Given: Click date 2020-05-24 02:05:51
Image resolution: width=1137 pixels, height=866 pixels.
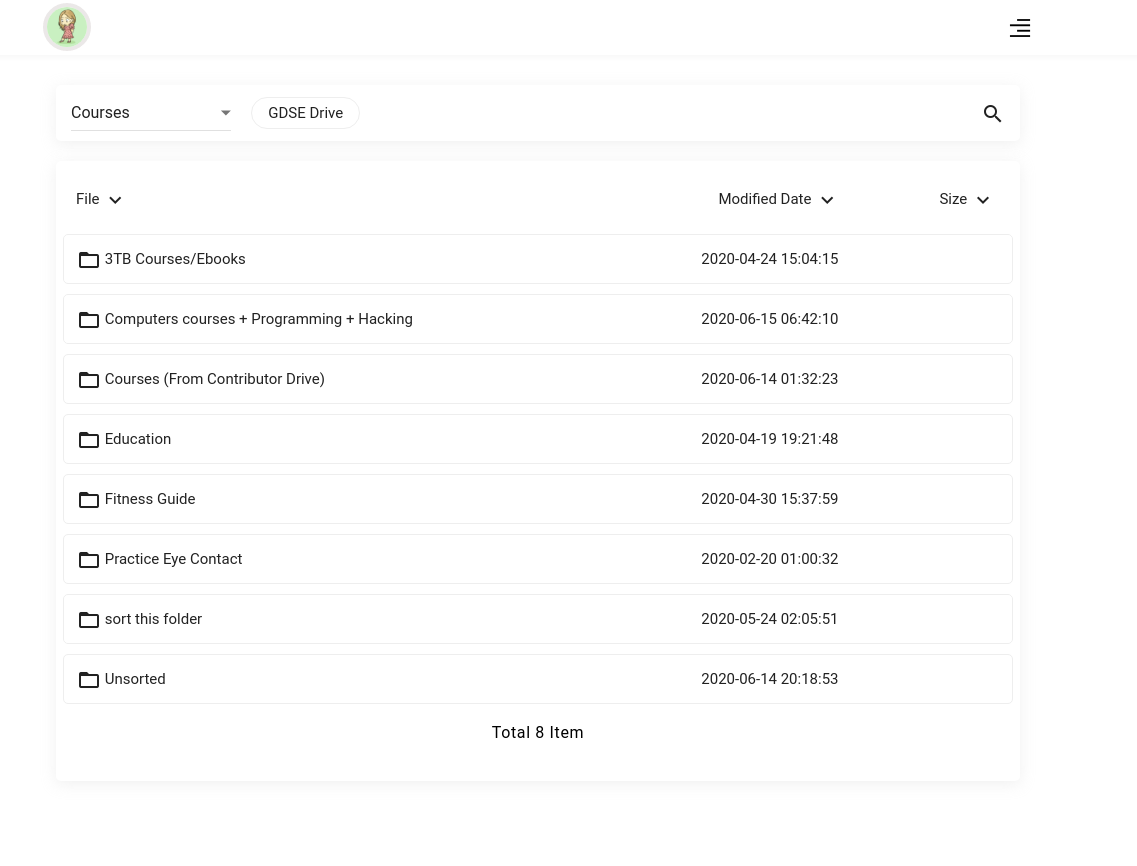Looking at the screenshot, I should 769,619.
